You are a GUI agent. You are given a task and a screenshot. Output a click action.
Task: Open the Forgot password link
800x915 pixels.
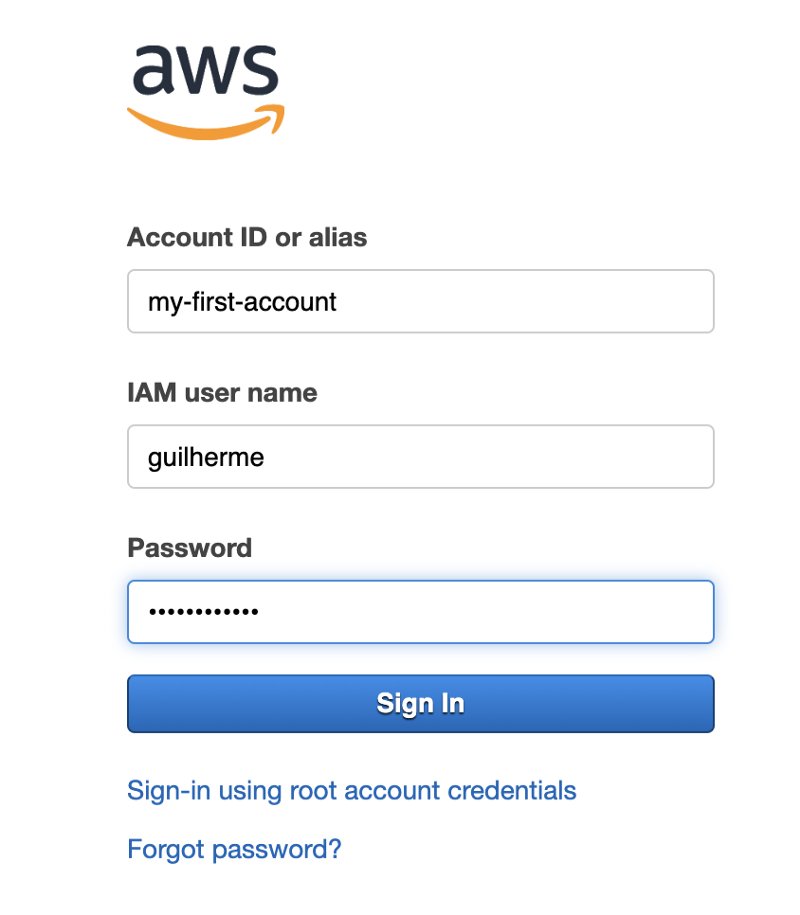click(234, 849)
